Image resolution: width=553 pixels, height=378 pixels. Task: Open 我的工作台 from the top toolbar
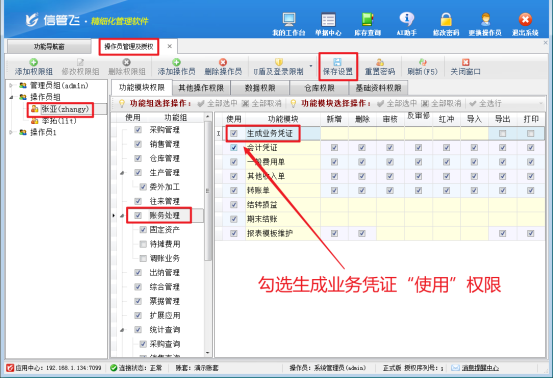pyautogui.click(x=288, y=24)
